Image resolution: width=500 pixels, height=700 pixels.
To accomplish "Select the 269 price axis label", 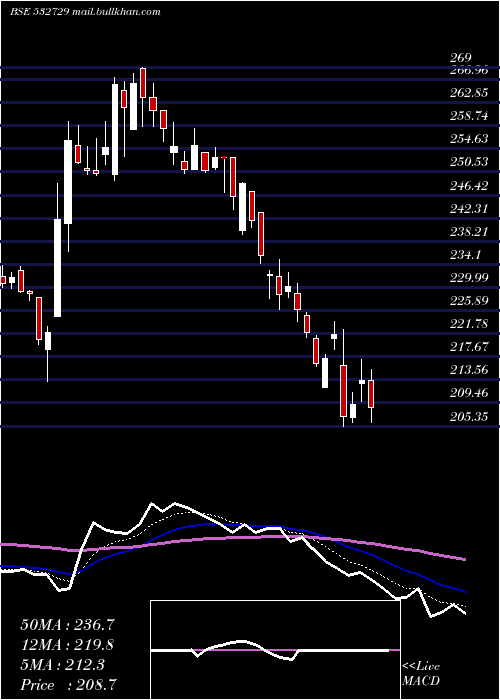I will point(460,58).
